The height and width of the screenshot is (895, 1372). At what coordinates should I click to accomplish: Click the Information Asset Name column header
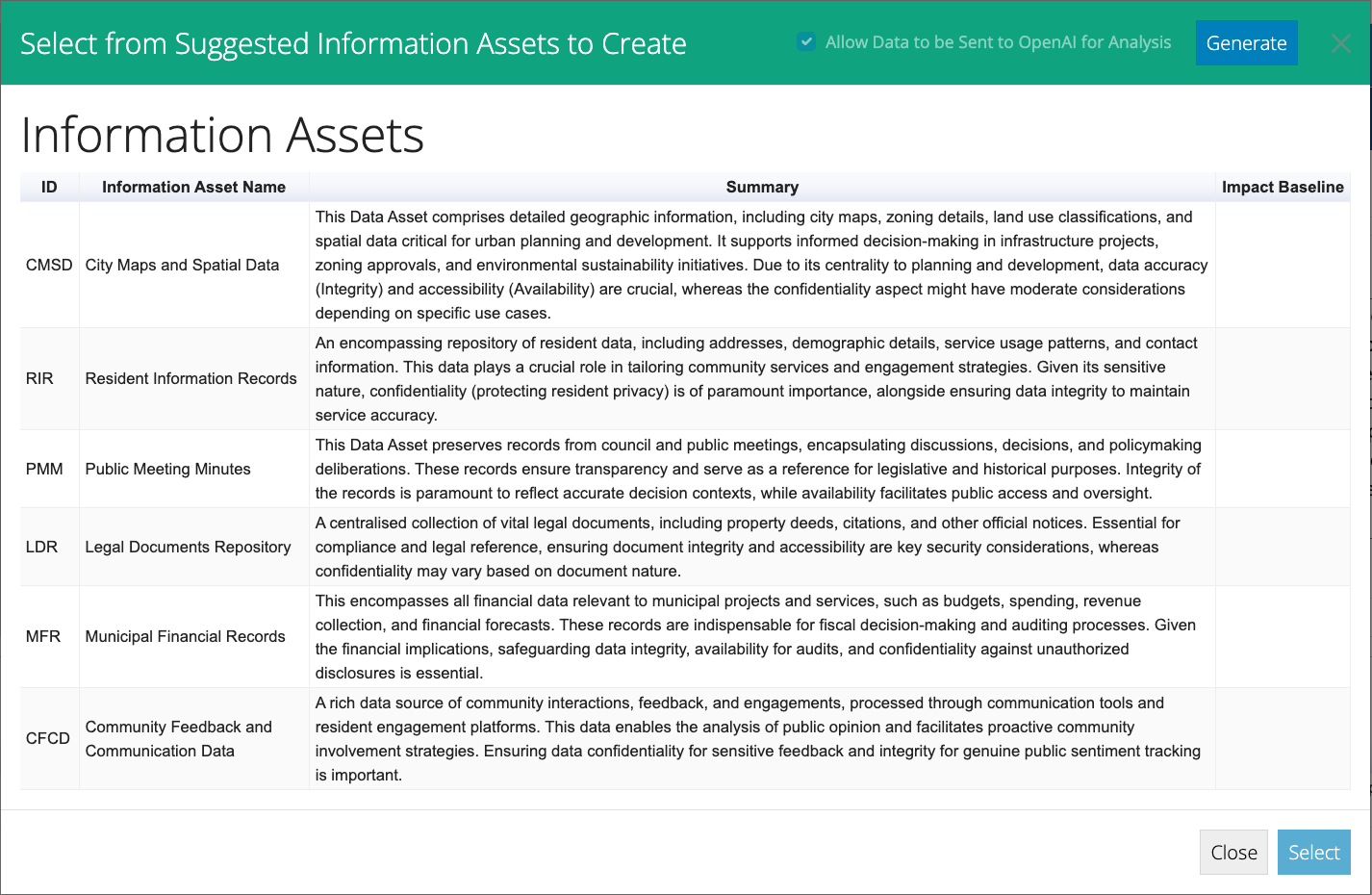[193, 187]
